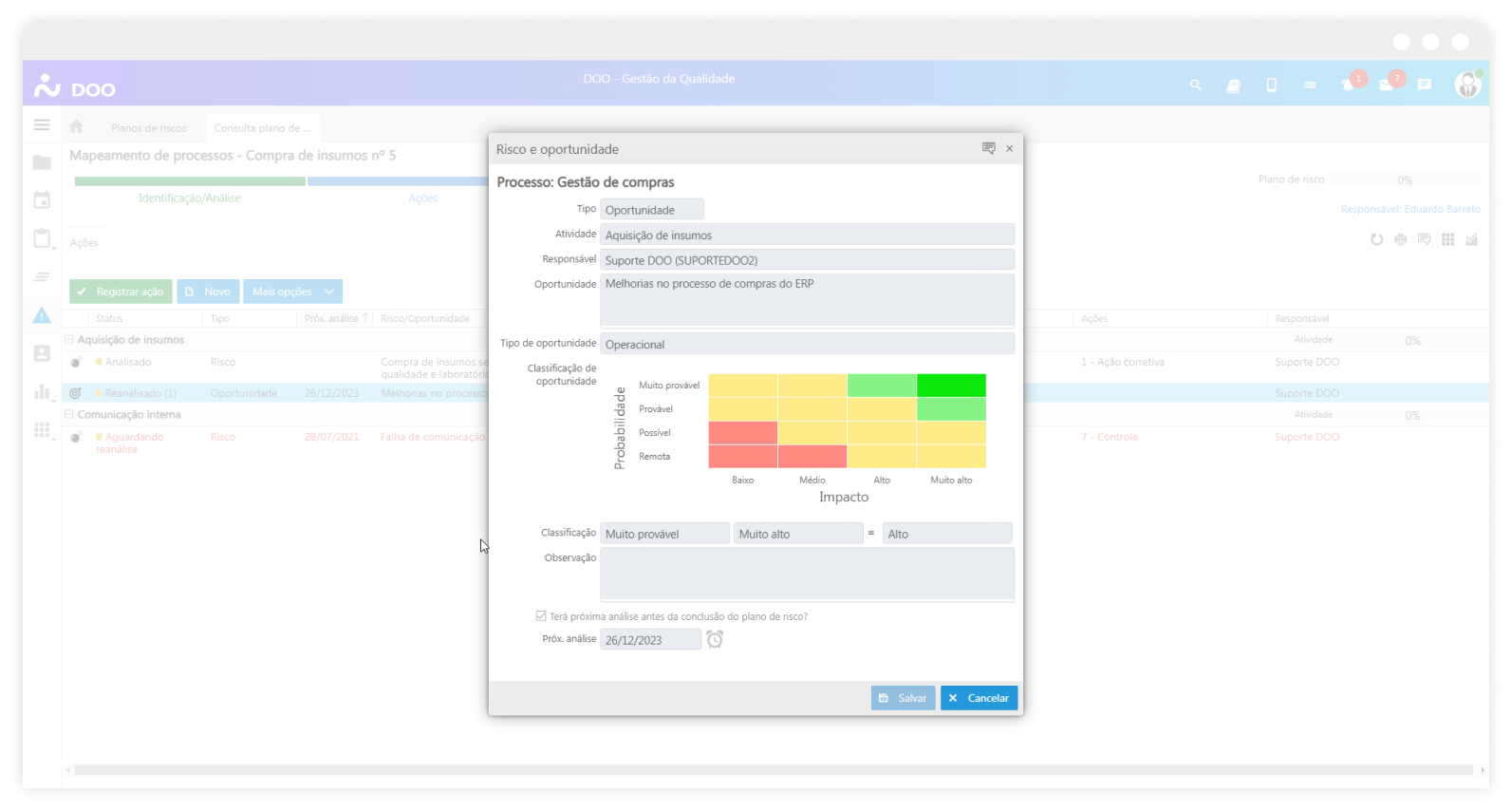
Task: Collapse the Comunicação interna group
Action: point(68,414)
